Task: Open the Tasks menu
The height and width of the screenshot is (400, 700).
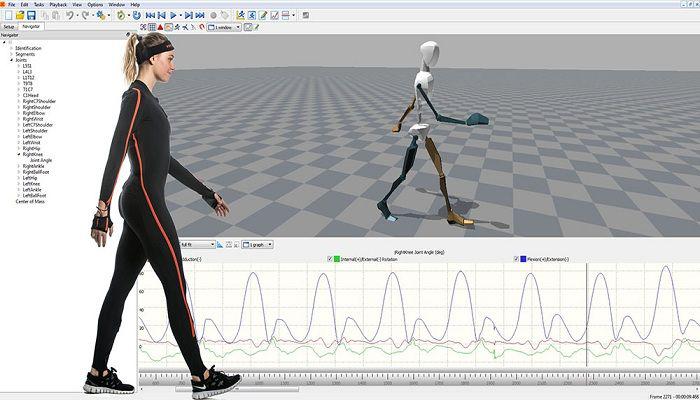Action: click(39, 4)
